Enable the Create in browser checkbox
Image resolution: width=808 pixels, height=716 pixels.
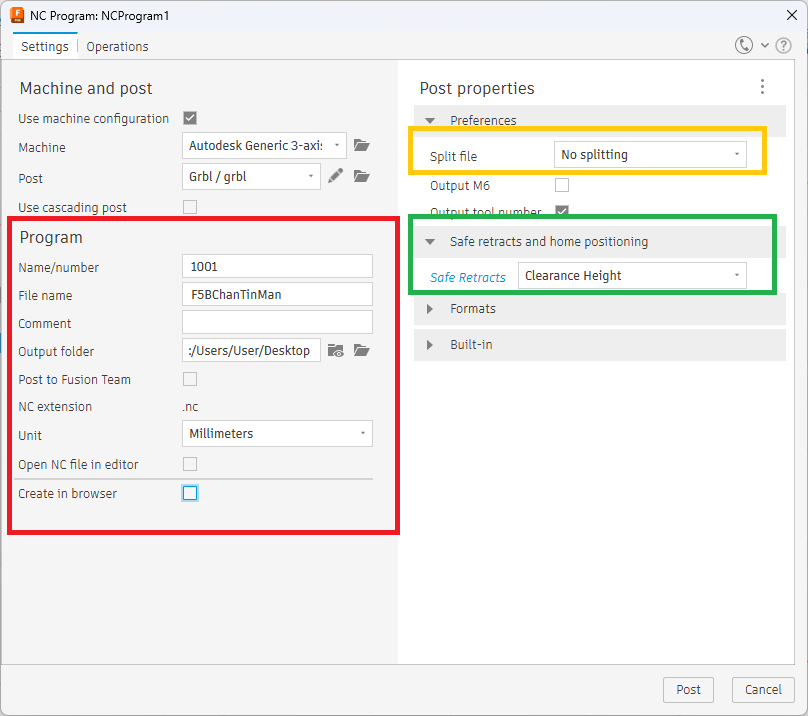[x=190, y=493]
